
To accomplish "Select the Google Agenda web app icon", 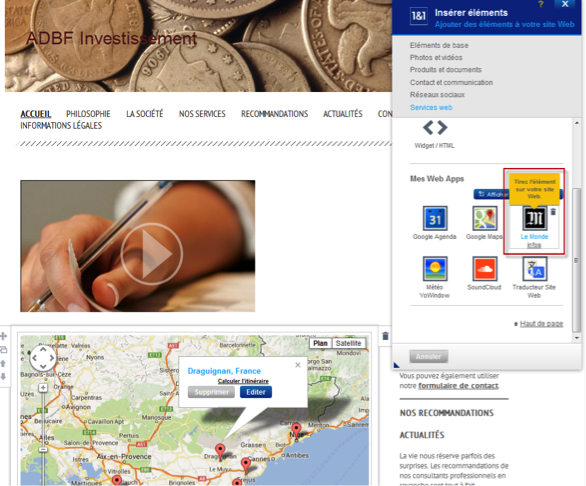I will coord(435,218).
